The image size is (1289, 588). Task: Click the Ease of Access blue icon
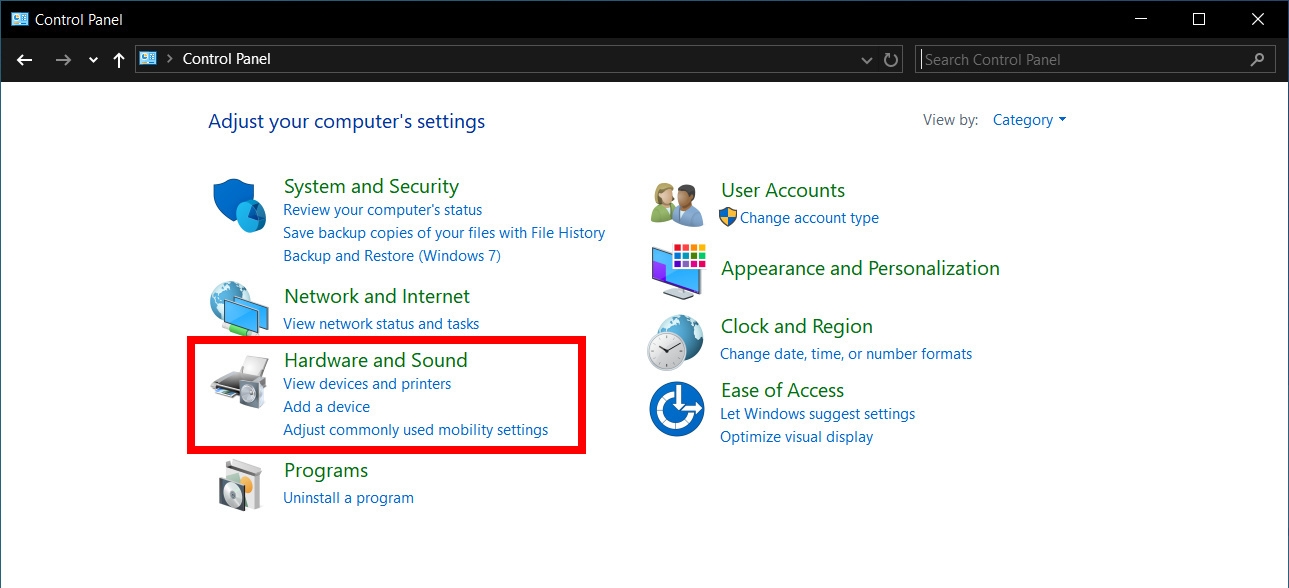(x=677, y=409)
